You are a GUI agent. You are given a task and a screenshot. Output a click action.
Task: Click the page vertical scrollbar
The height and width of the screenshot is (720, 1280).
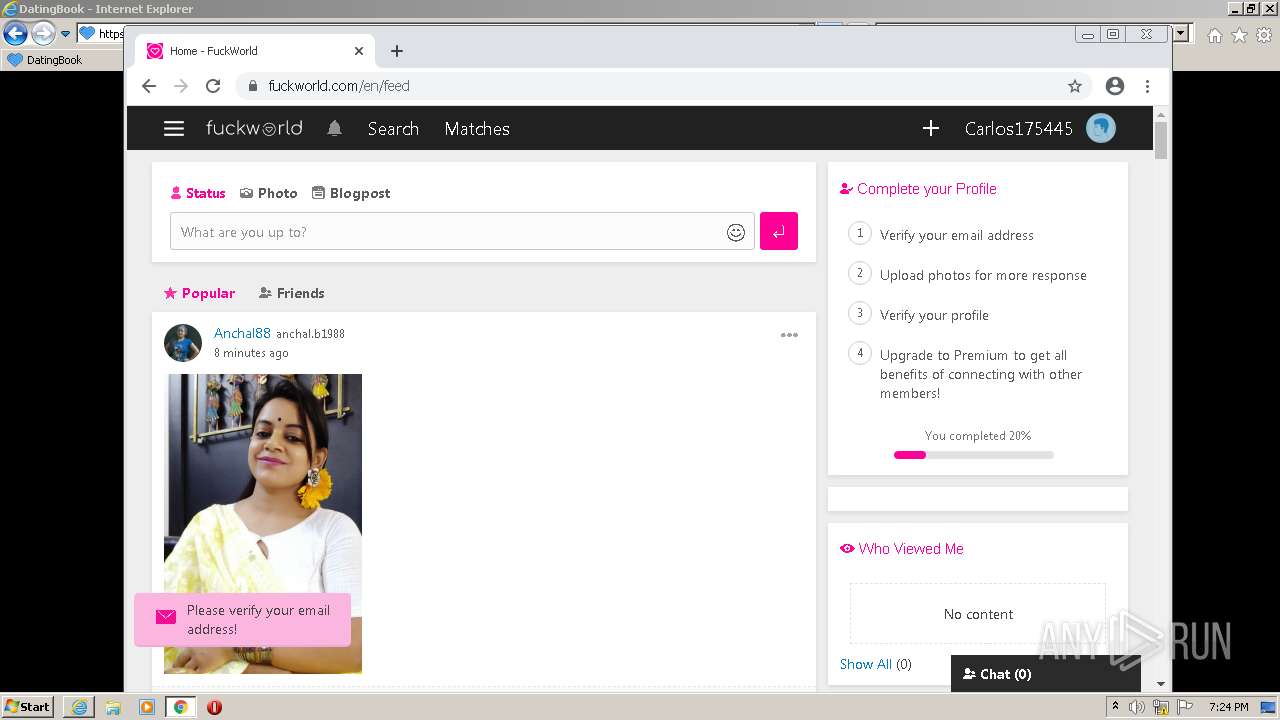(1160, 140)
